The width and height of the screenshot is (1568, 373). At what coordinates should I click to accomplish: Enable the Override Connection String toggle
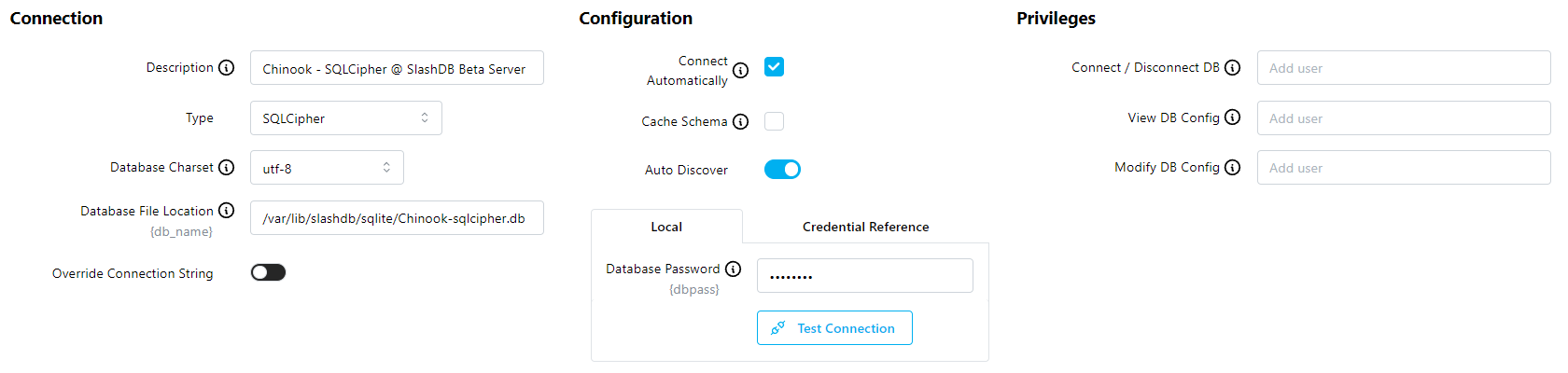(268, 272)
